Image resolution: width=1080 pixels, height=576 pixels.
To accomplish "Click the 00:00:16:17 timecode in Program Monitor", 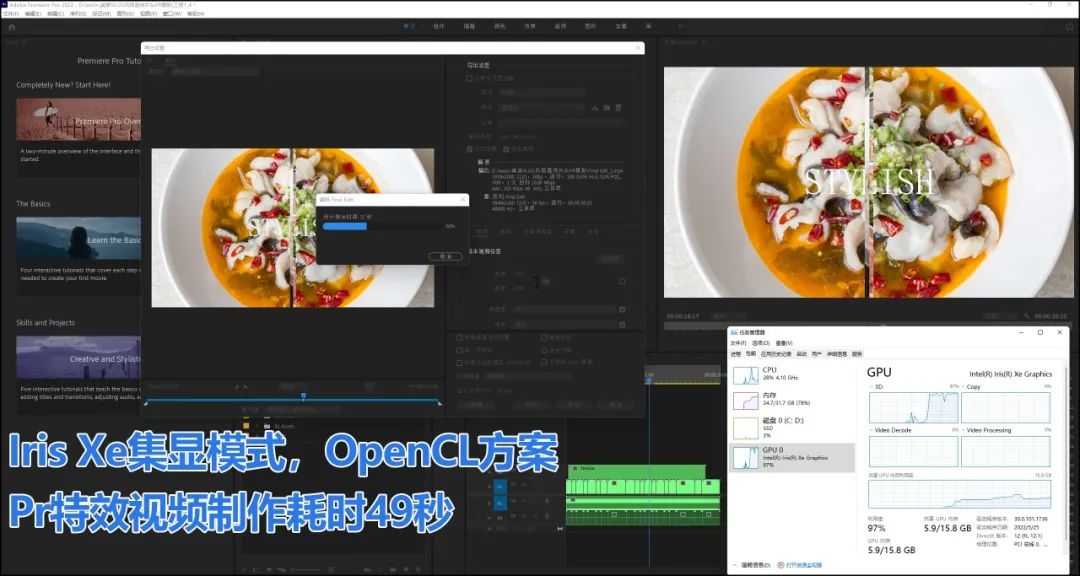I will 682,316.
